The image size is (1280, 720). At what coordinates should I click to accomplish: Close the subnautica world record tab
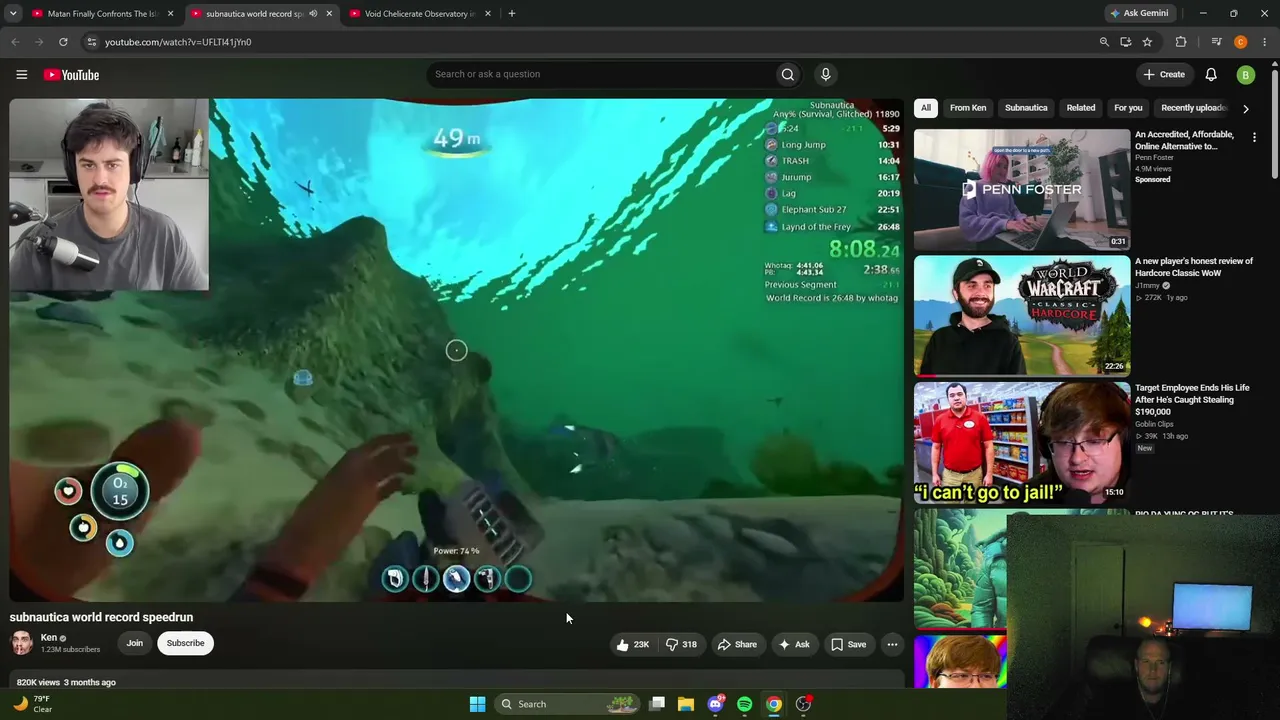click(329, 14)
